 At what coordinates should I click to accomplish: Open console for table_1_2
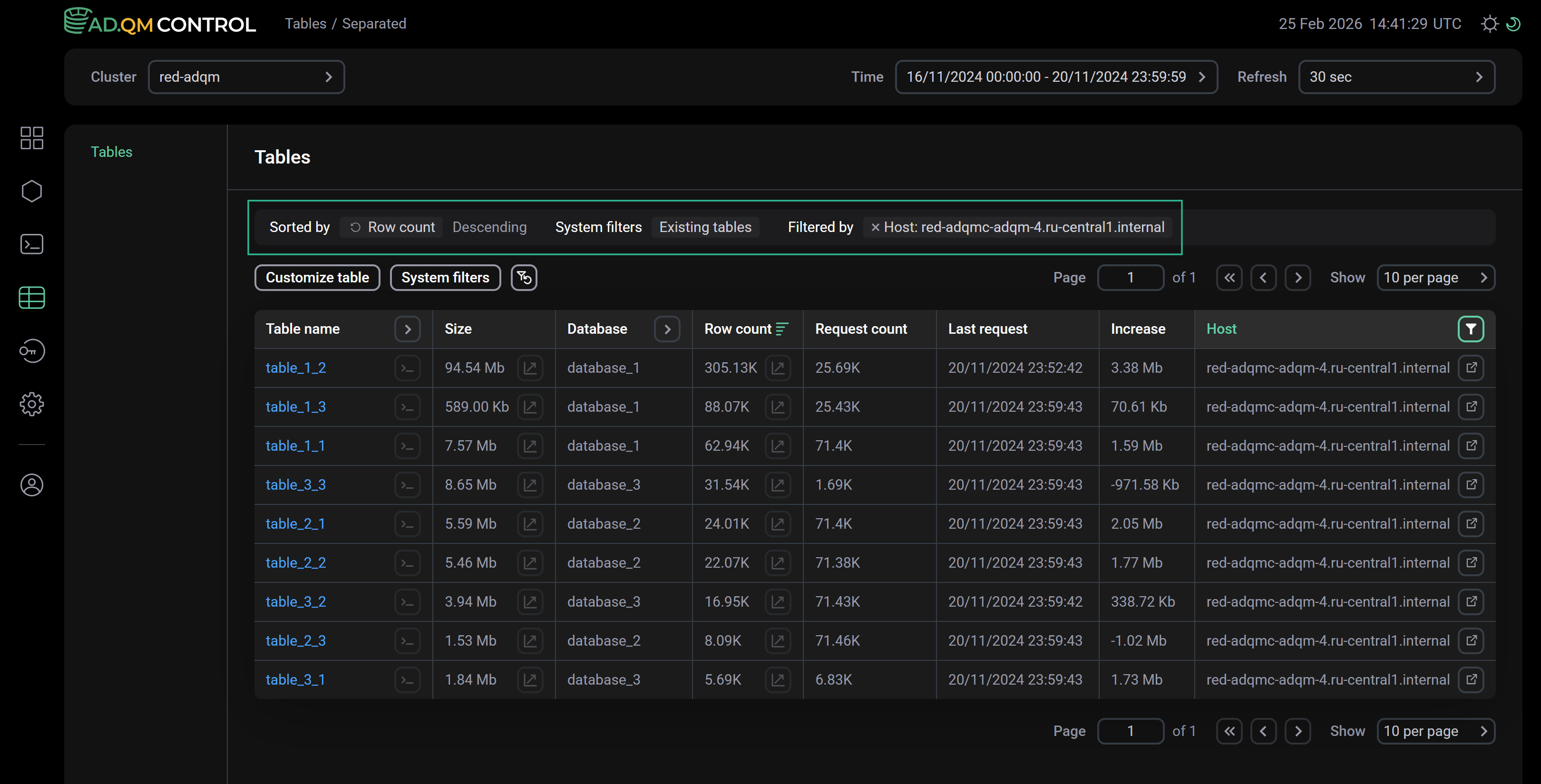(408, 368)
